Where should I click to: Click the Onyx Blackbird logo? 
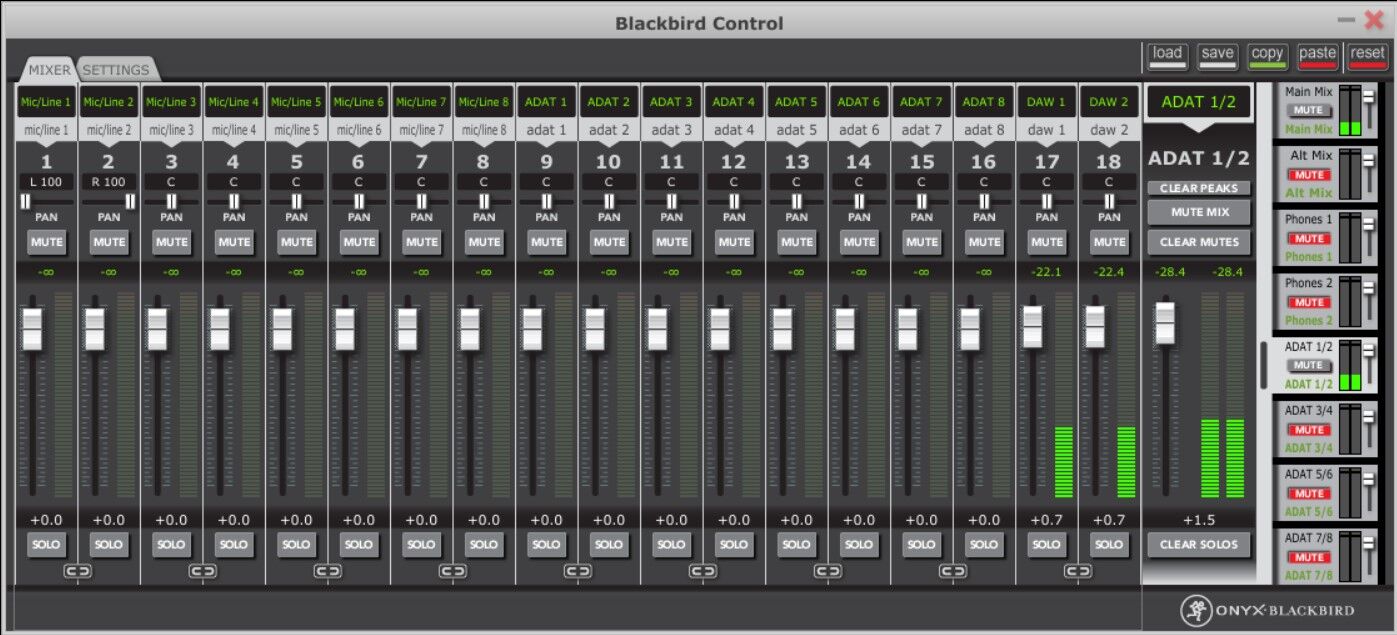coord(1268,610)
